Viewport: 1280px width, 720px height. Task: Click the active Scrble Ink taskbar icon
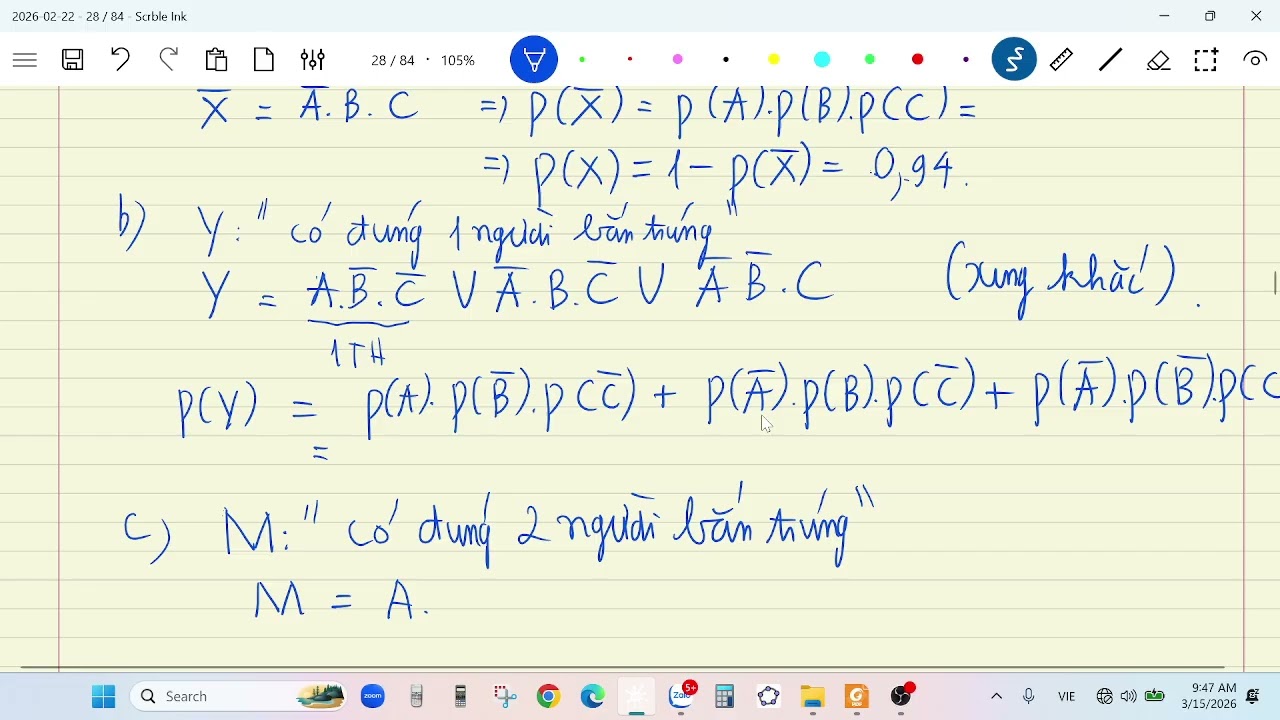tap(637, 696)
